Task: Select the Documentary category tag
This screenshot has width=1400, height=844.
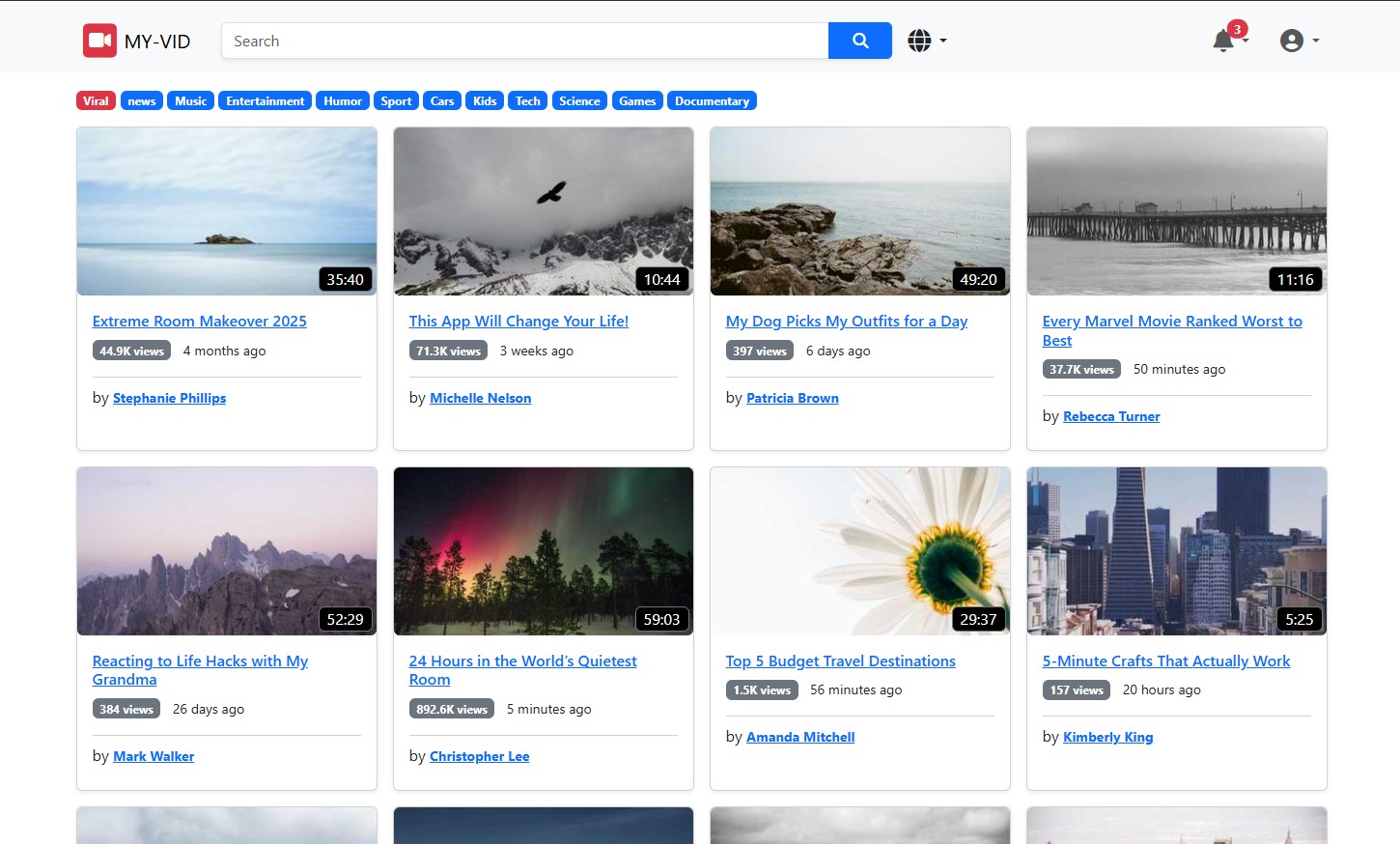Action: tap(712, 100)
